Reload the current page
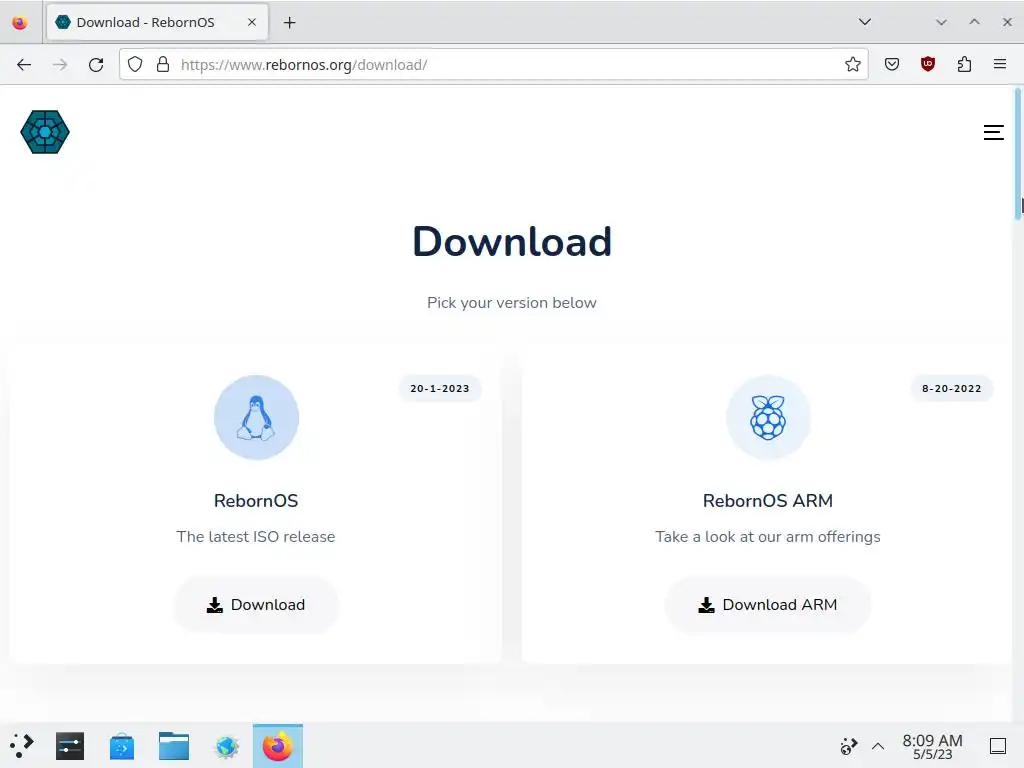The width and height of the screenshot is (1024, 768). (96, 65)
